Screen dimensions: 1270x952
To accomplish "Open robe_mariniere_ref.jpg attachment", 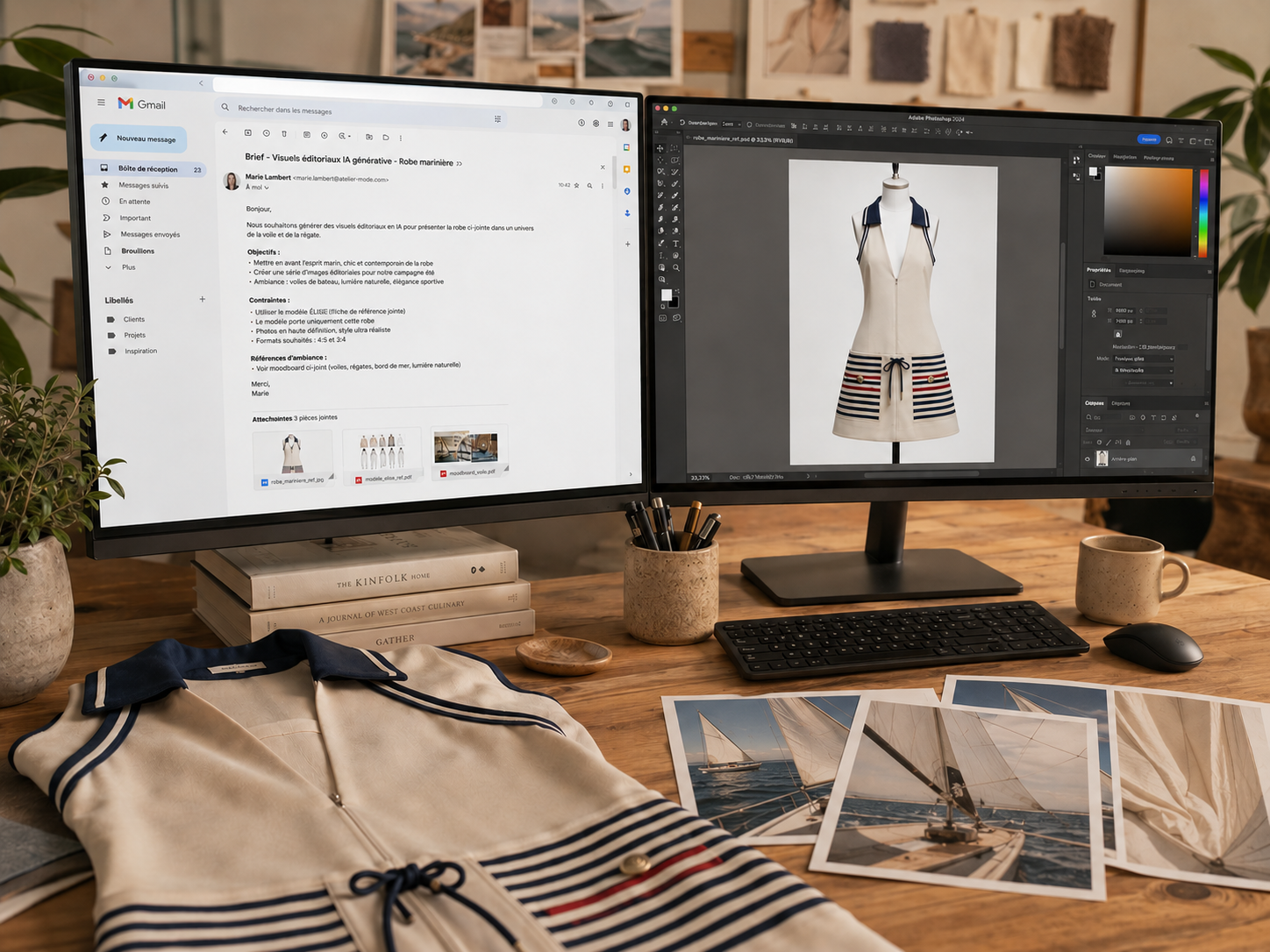I will point(293,459).
